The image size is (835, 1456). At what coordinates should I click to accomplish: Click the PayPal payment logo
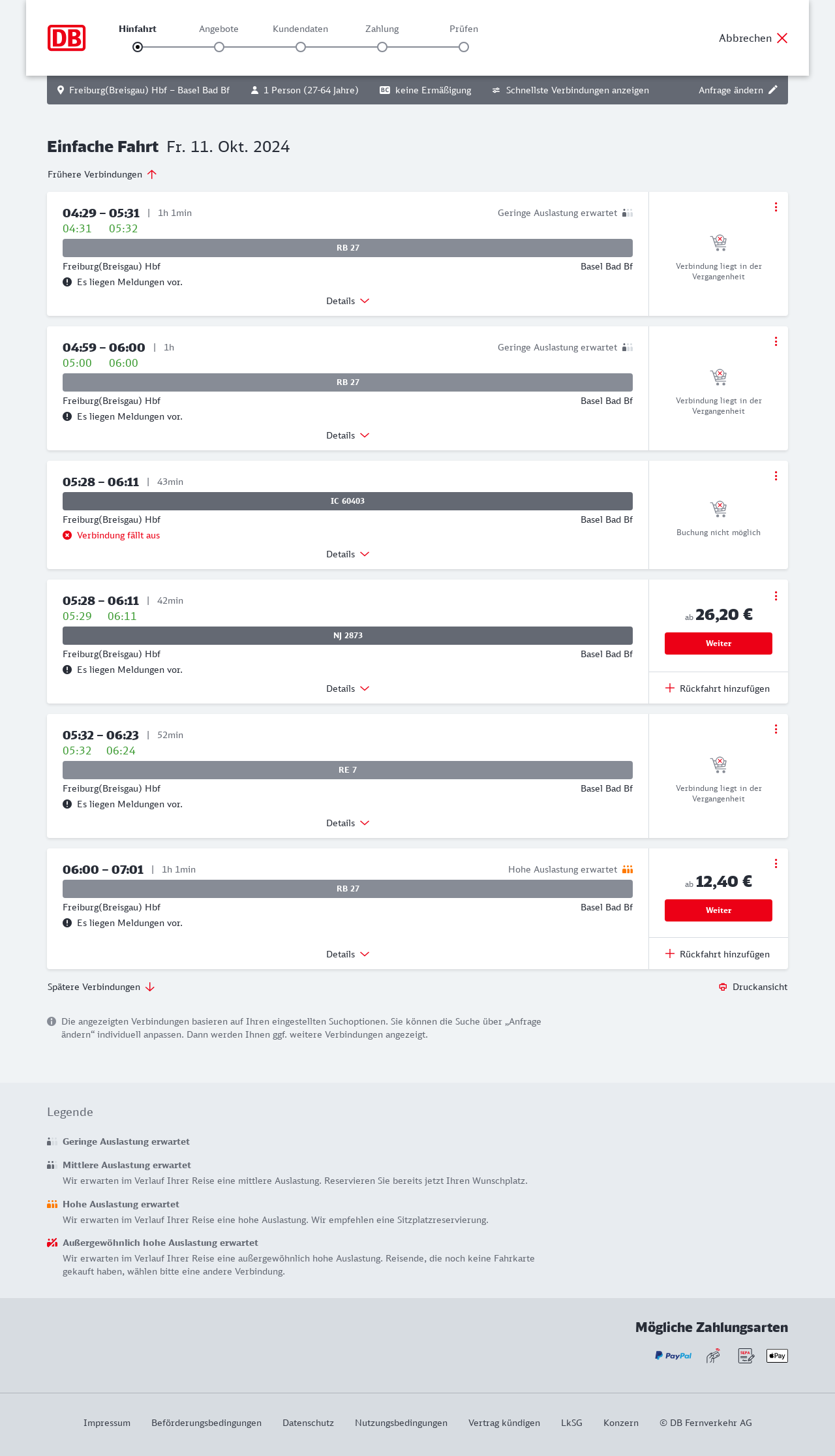[x=673, y=1355]
